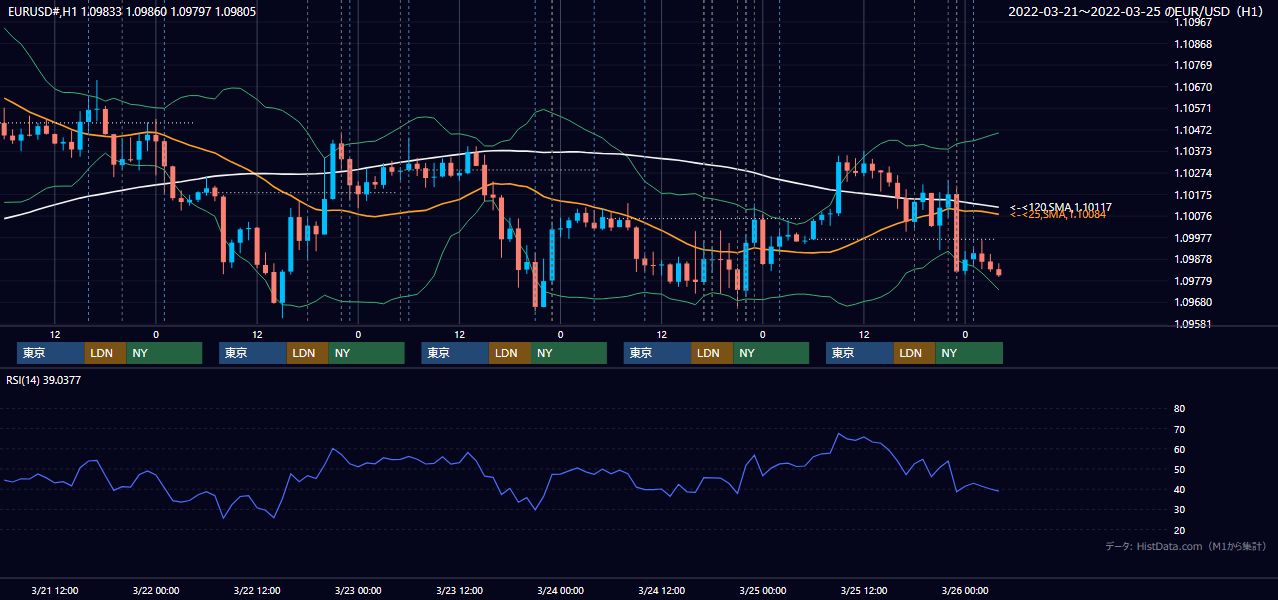1278x600 pixels.
Task: Click price axis value 1.09779
Action: [1194, 281]
